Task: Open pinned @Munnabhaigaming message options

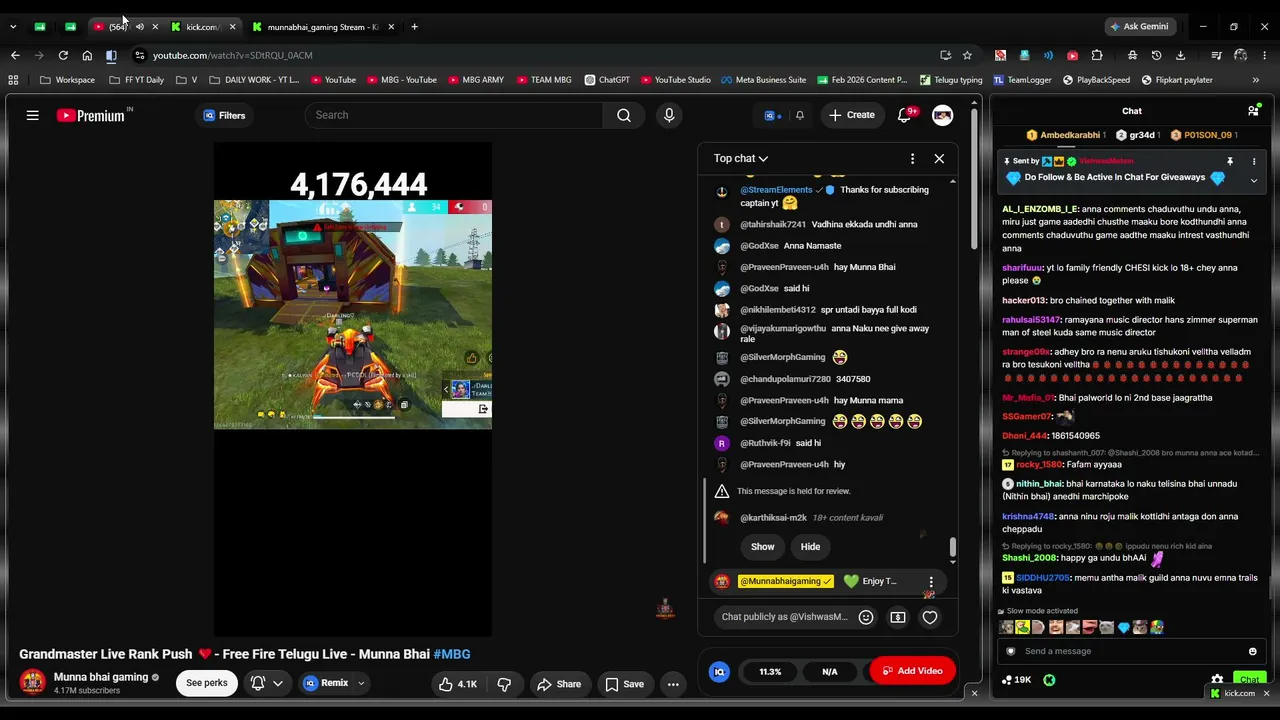Action: tap(931, 582)
